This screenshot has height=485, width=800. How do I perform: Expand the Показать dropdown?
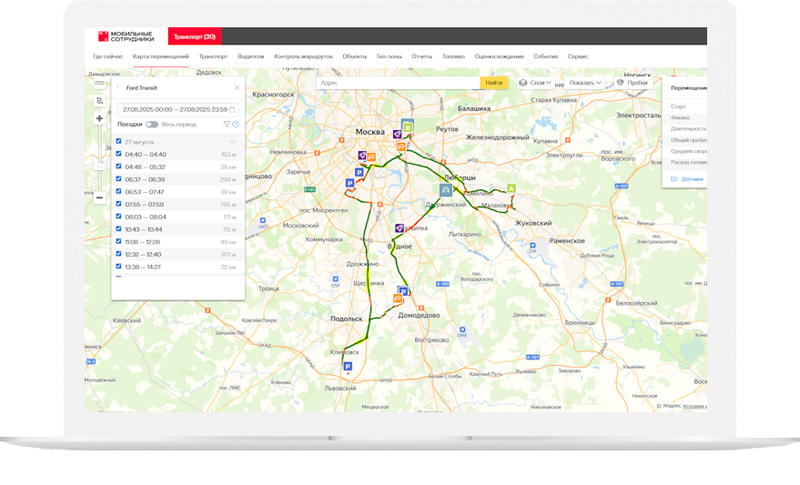(x=587, y=83)
